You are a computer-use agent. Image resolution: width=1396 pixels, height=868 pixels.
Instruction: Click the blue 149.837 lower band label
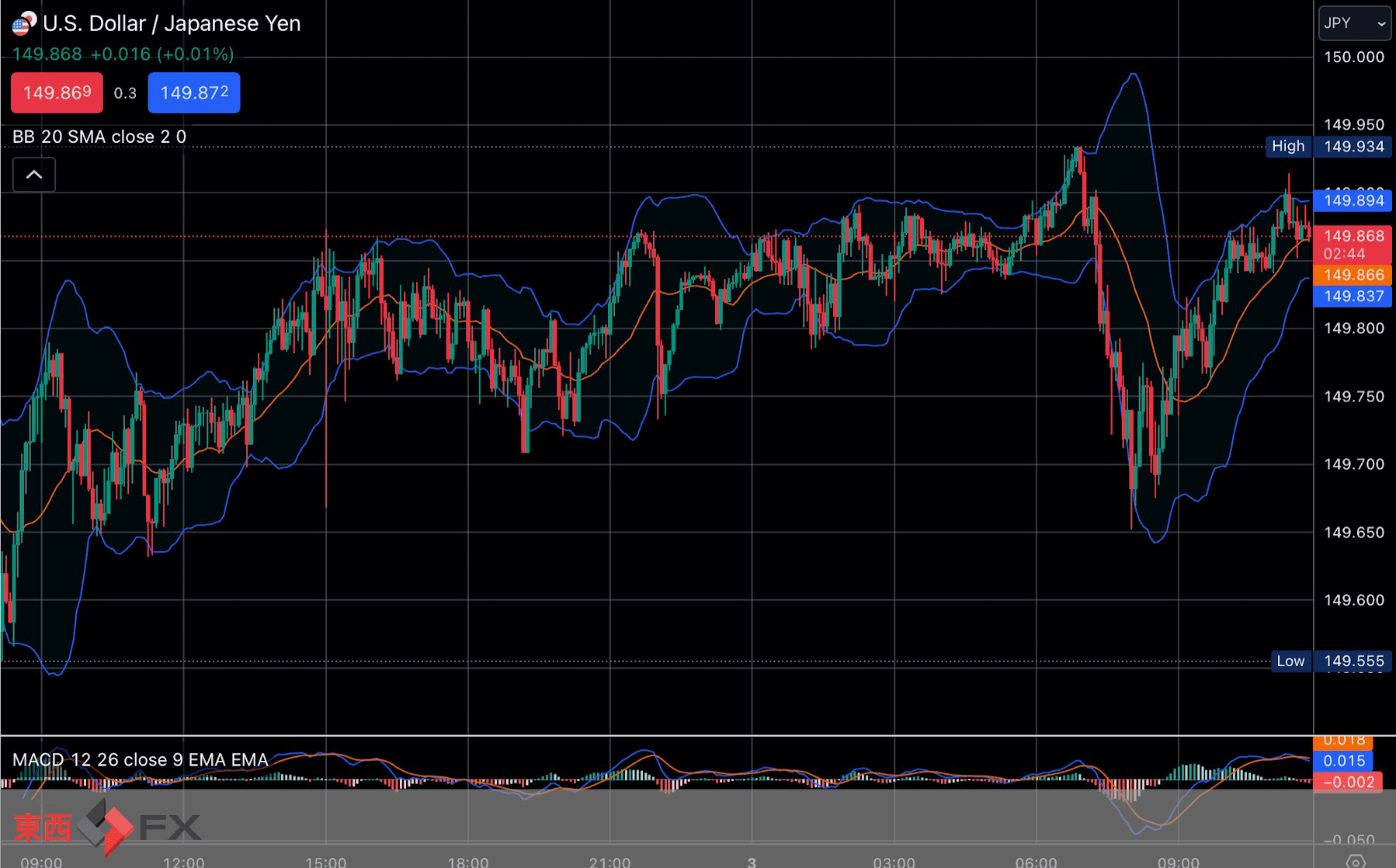point(1353,296)
